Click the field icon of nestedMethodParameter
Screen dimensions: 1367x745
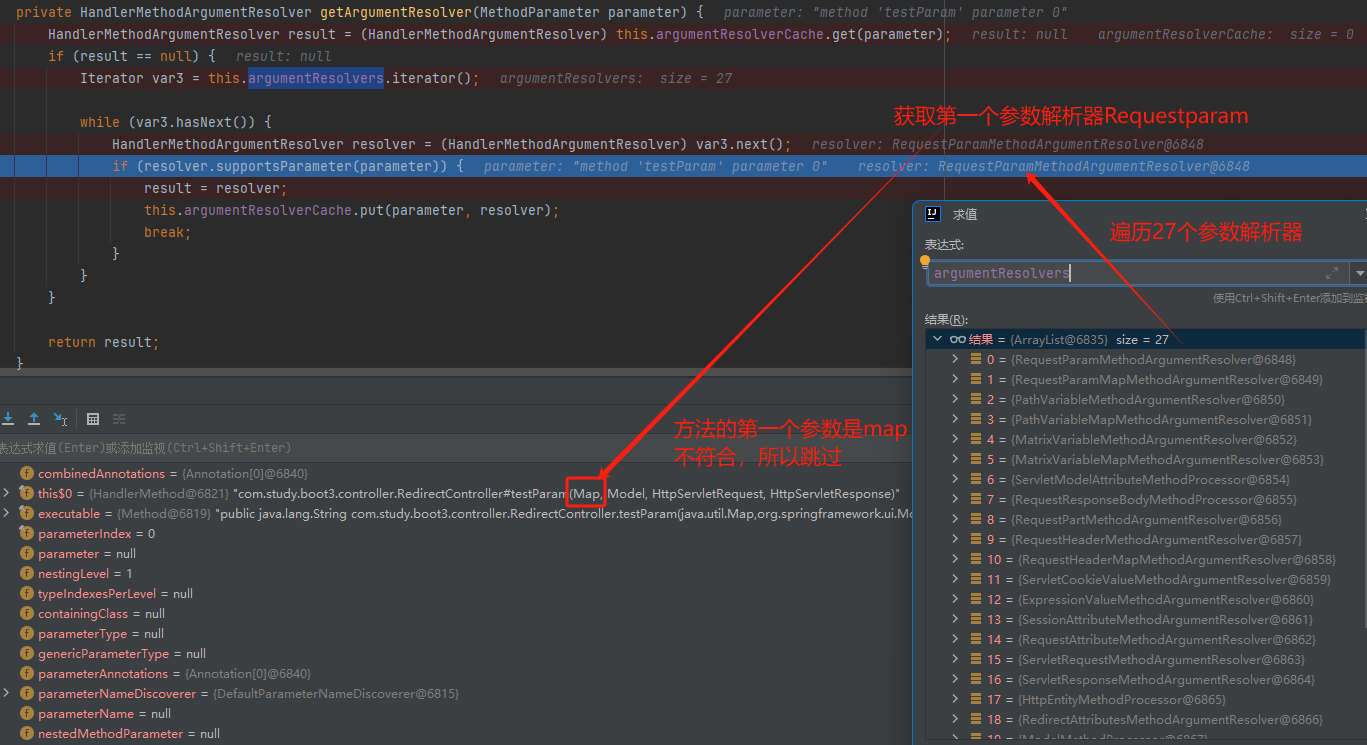[27, 733]
